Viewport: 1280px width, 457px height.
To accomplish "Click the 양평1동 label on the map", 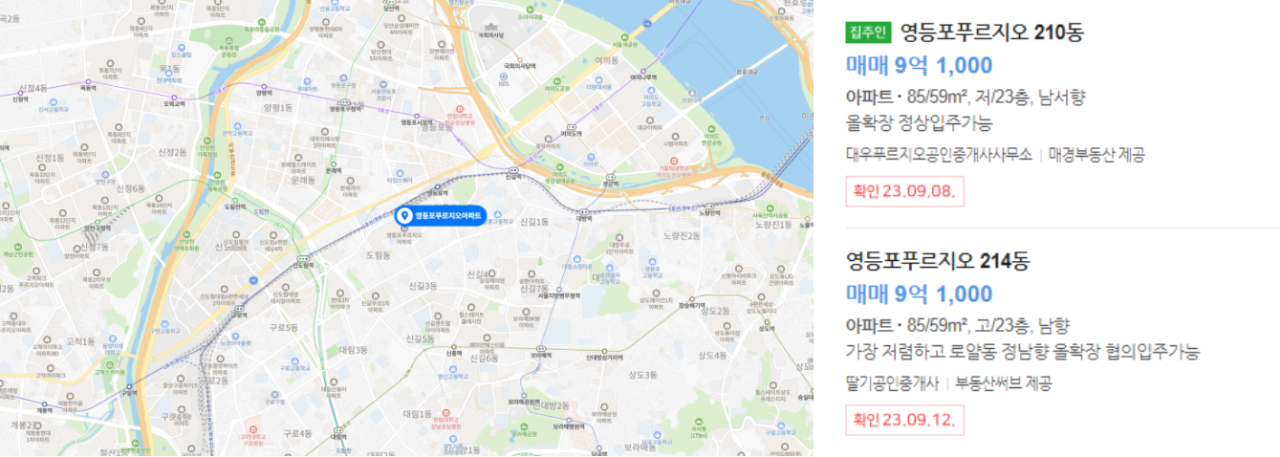I will coord(277,108).
